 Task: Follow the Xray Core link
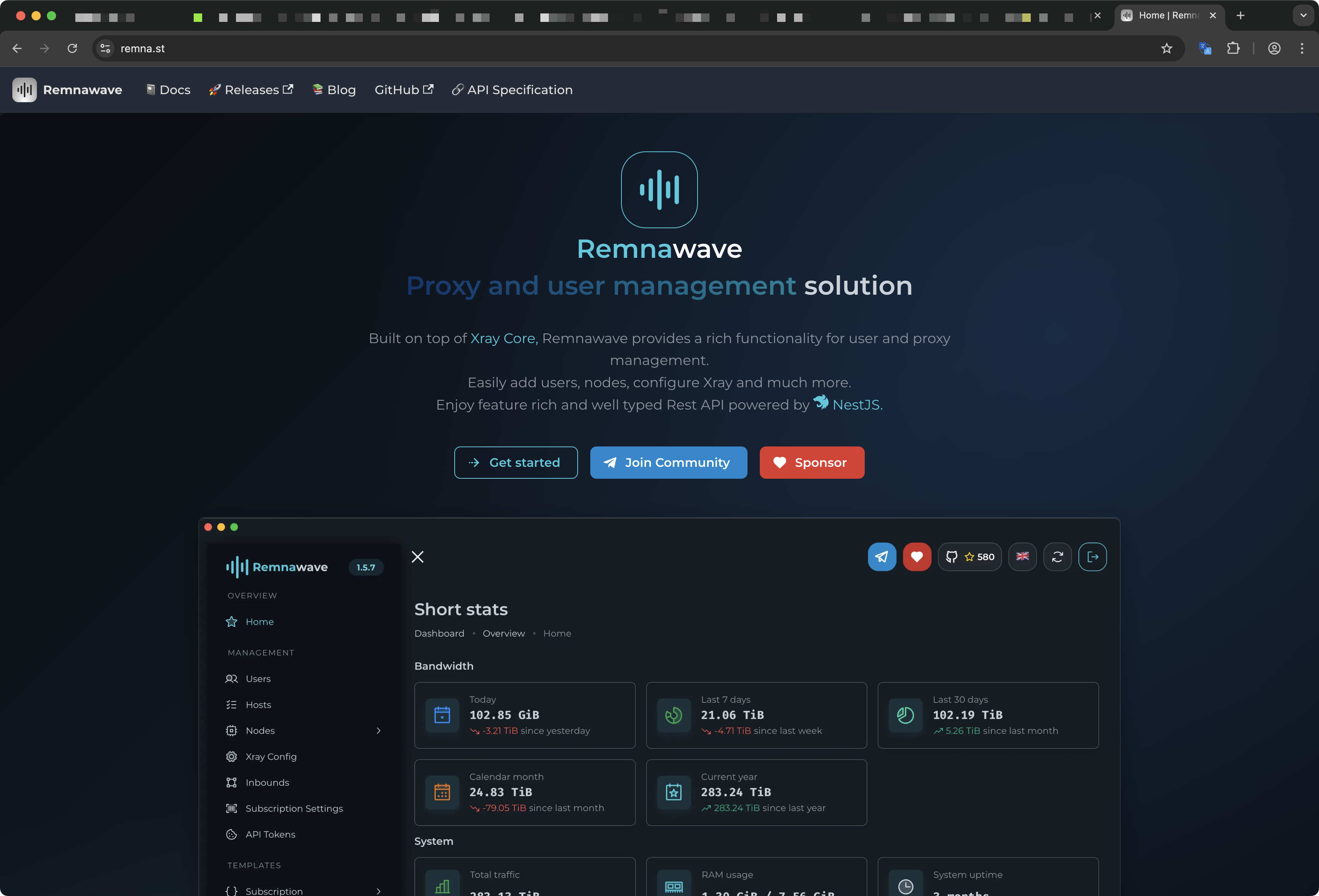(x=504, y=338)
